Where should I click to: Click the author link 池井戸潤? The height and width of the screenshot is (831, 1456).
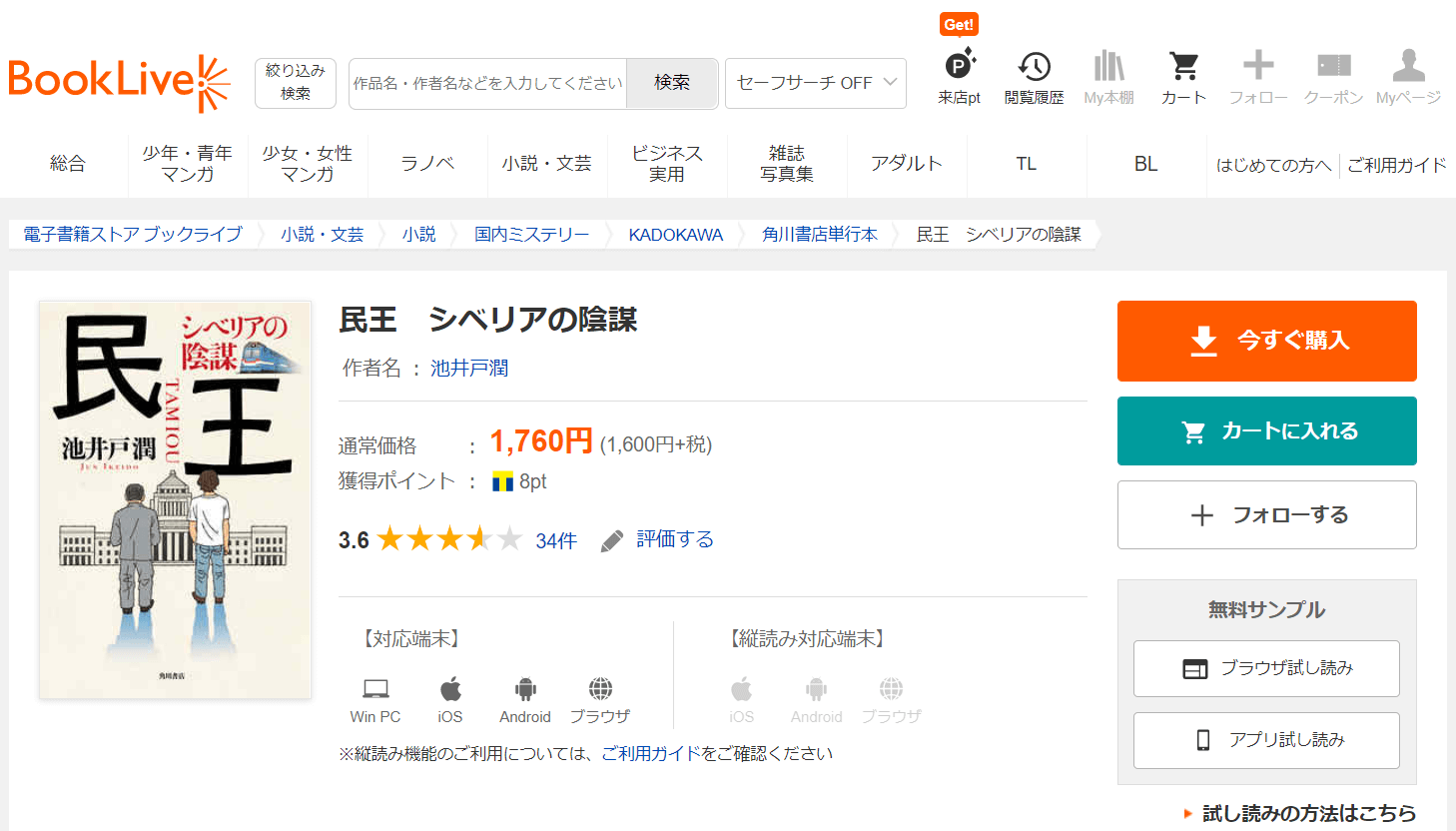click(x=469, y=369)
